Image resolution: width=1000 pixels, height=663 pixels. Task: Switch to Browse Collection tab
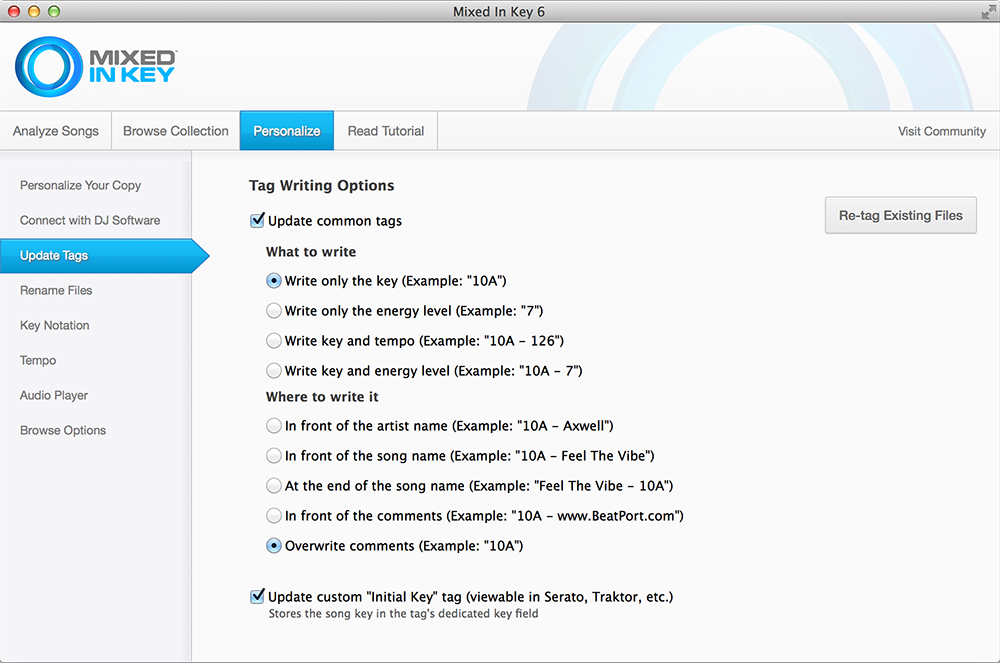[176, 131]
